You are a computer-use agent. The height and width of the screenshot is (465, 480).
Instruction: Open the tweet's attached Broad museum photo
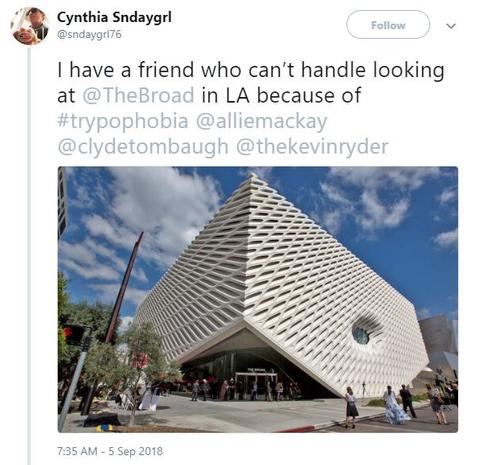[x=258, y=299]
